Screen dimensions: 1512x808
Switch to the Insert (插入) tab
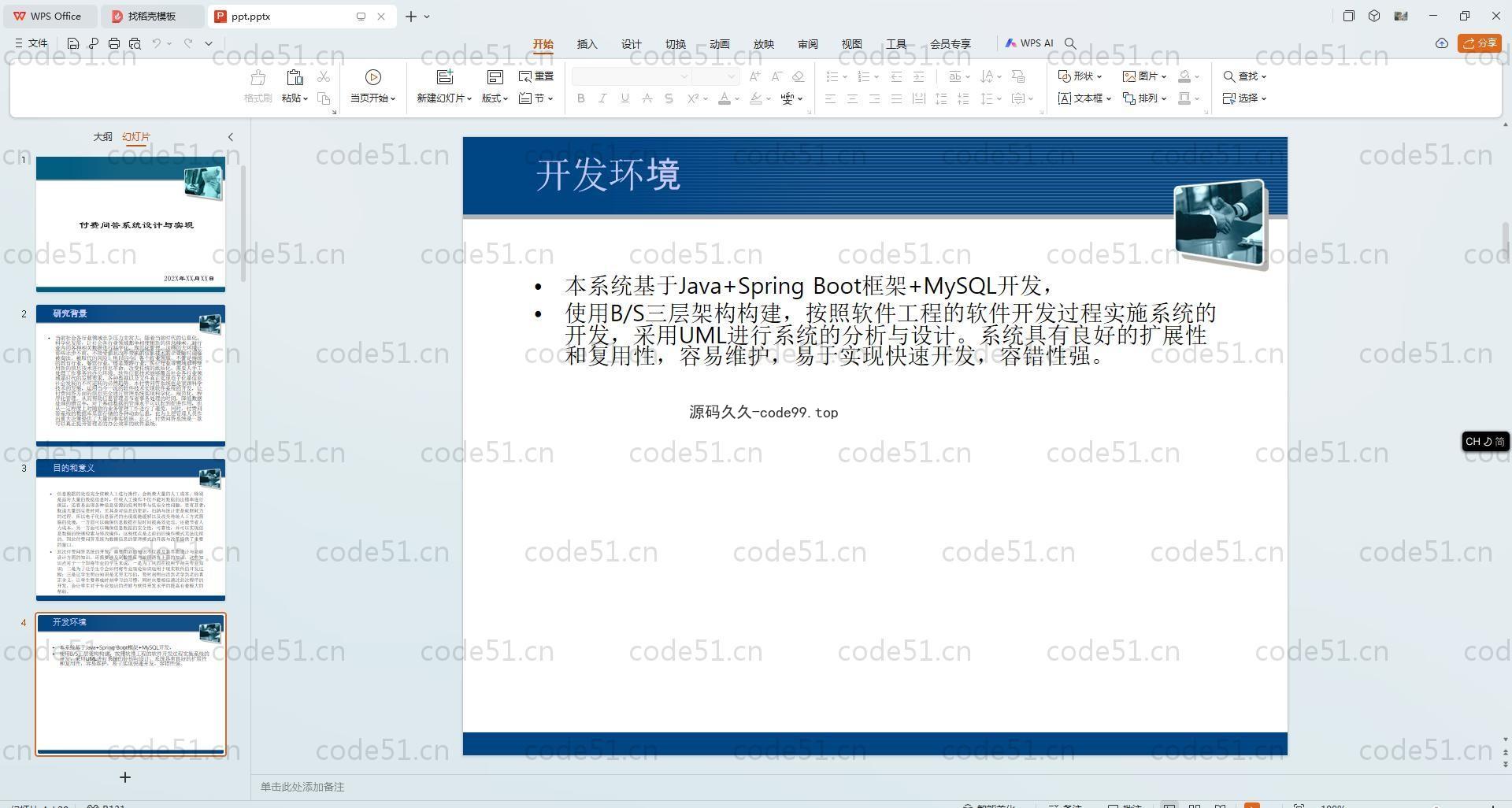tap(587, 44)
